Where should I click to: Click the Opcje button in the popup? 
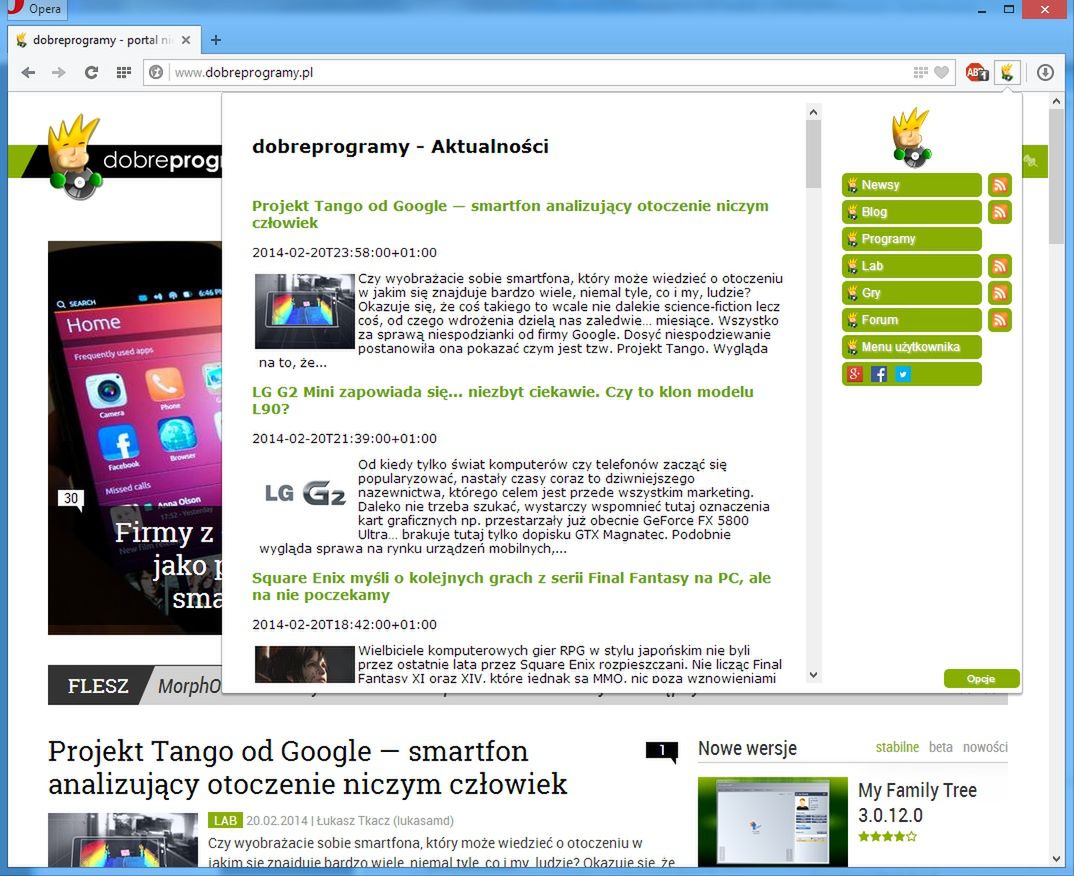(x=982, y=679)
